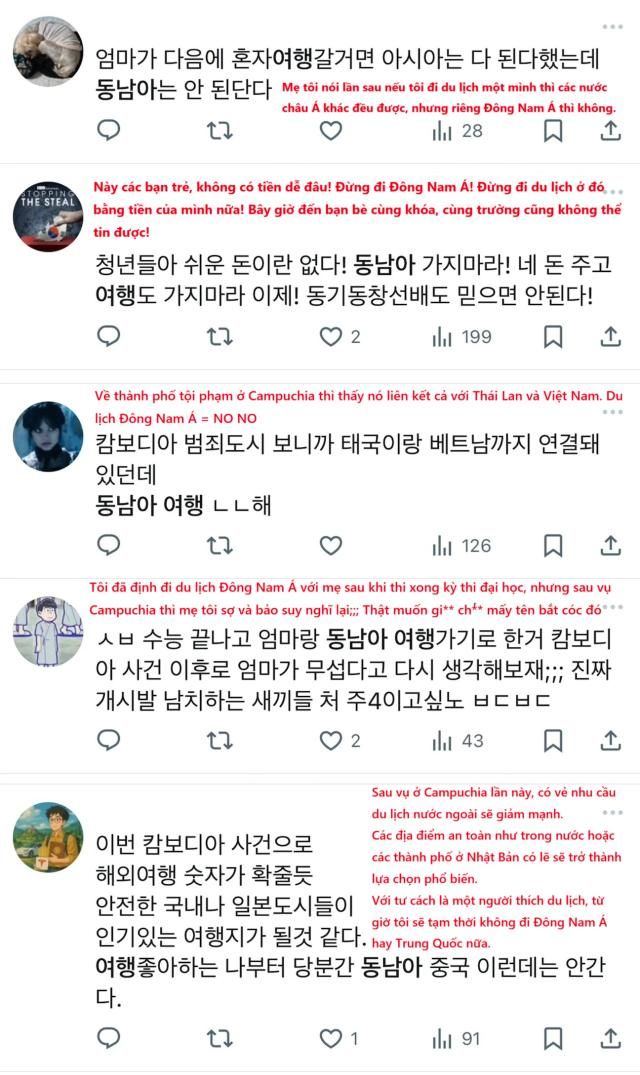
Task: Share the tweet showing 199 views
Action: tap(611, 336)
